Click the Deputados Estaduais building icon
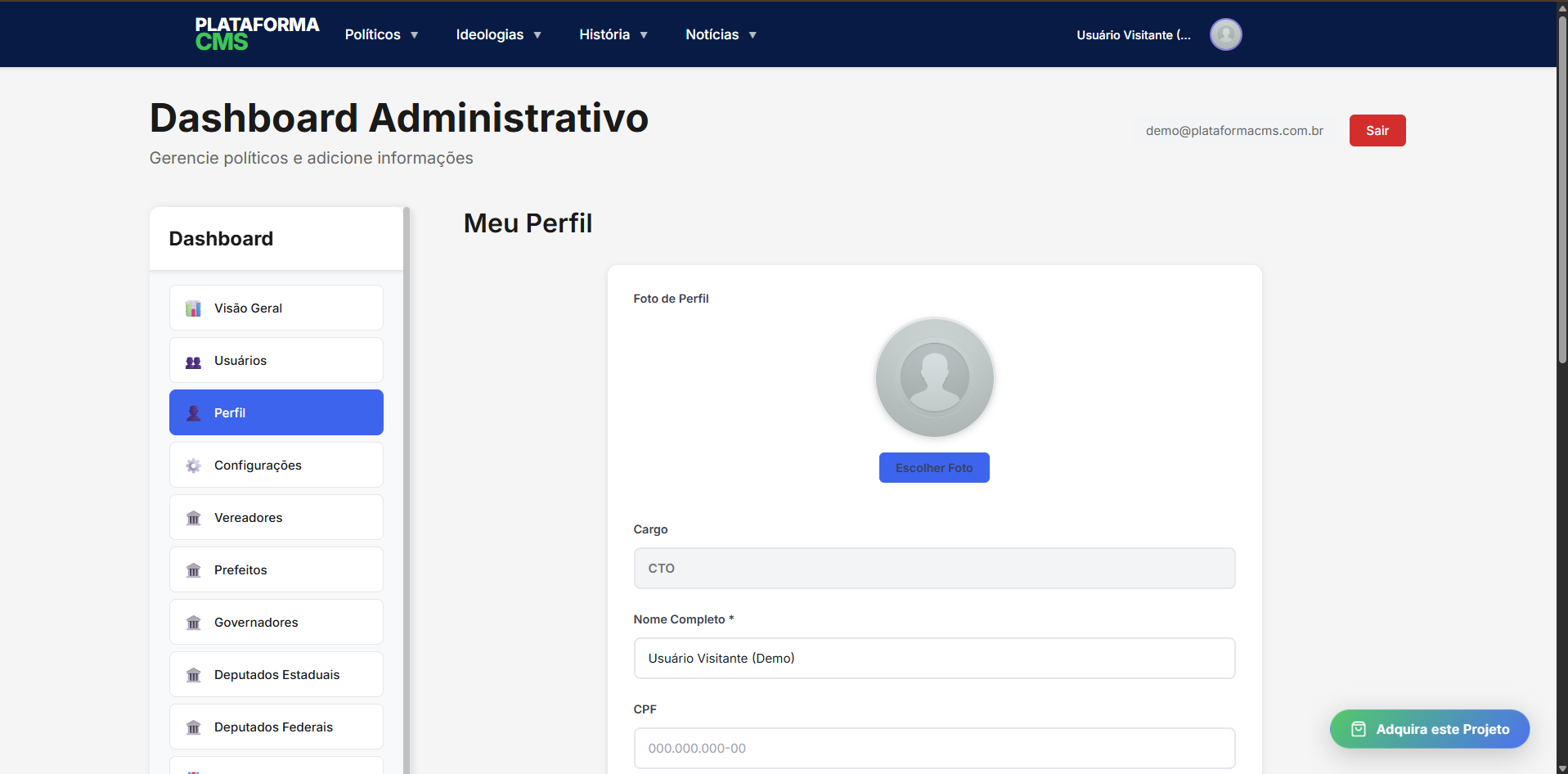The width and height of the screenshot is (1568, 774). coord(193,675)
